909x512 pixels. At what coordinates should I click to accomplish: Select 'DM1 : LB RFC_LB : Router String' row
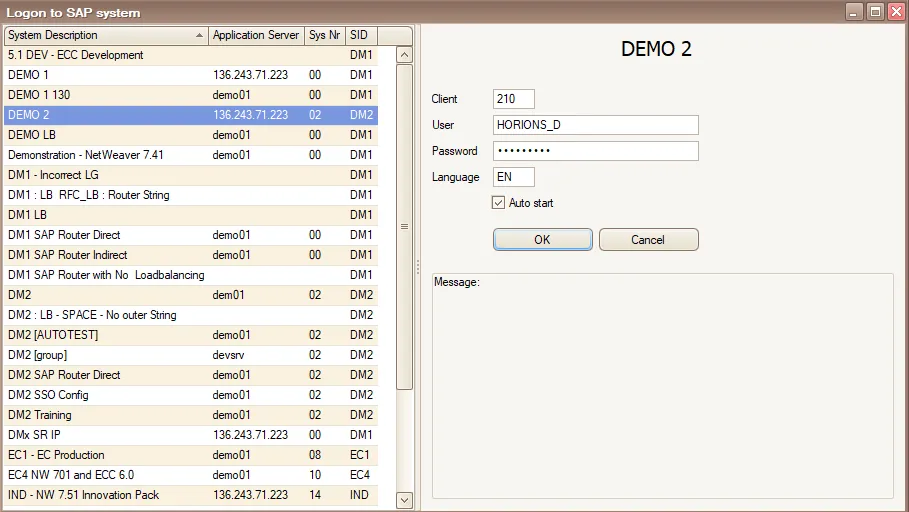click(191, 195)
